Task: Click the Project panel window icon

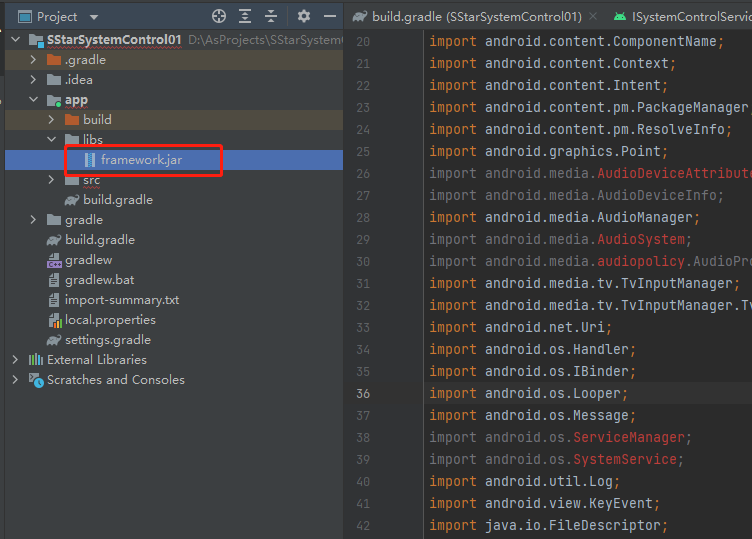Action: tap(24, 17)
